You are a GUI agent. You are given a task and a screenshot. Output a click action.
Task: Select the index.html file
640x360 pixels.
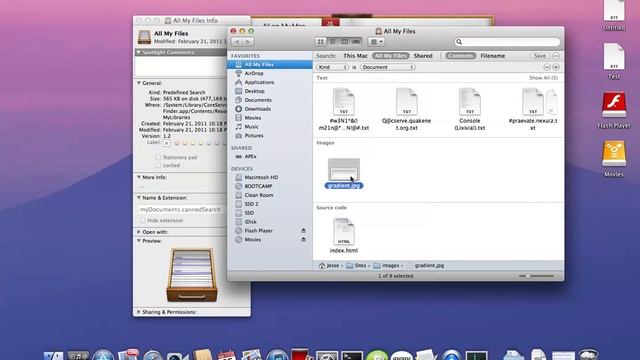(x=344, y=236)
